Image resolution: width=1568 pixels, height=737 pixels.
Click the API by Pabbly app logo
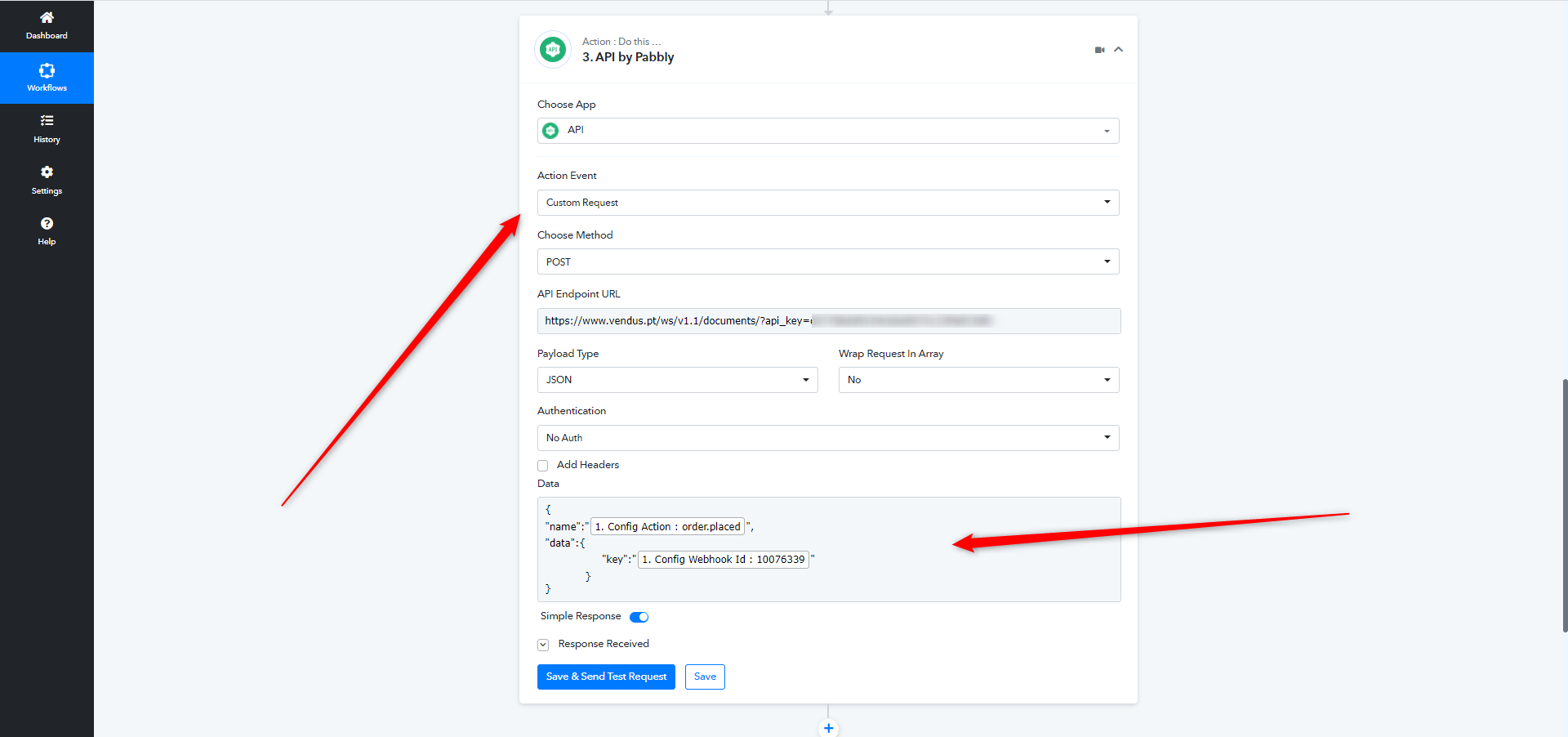pyautogui.click(x=553, y=49)
